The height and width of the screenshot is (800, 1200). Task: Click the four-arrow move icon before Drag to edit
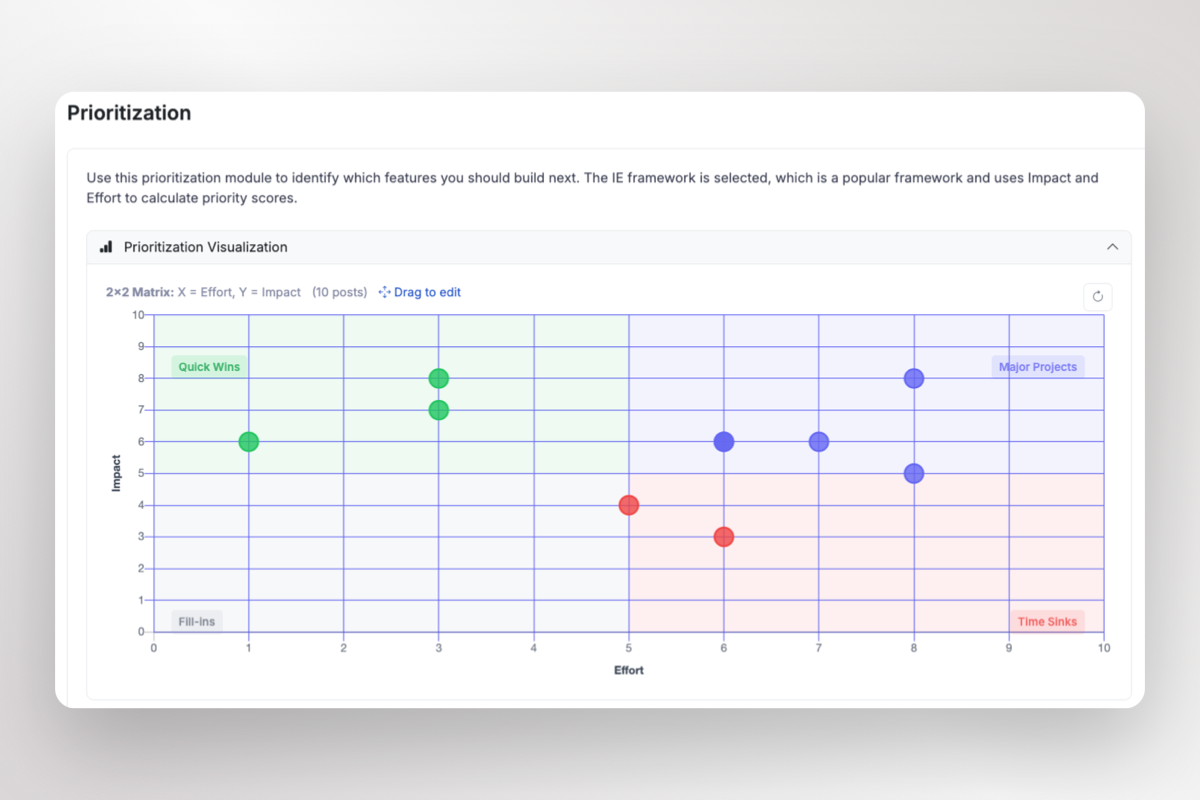pyautogui.click(x=383, y=292)
